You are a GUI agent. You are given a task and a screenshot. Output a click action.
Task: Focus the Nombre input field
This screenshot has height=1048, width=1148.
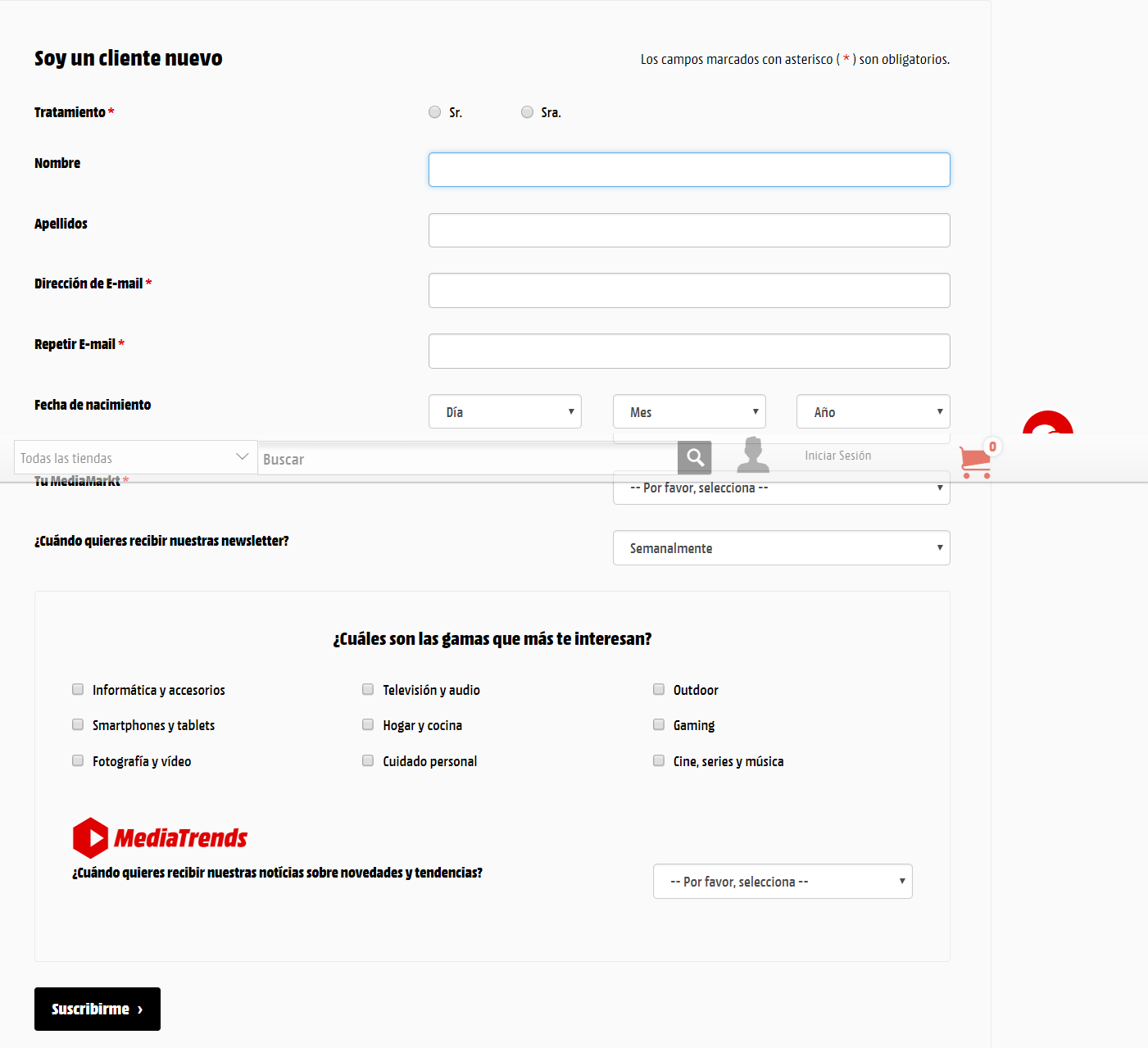tap(689, 170)
